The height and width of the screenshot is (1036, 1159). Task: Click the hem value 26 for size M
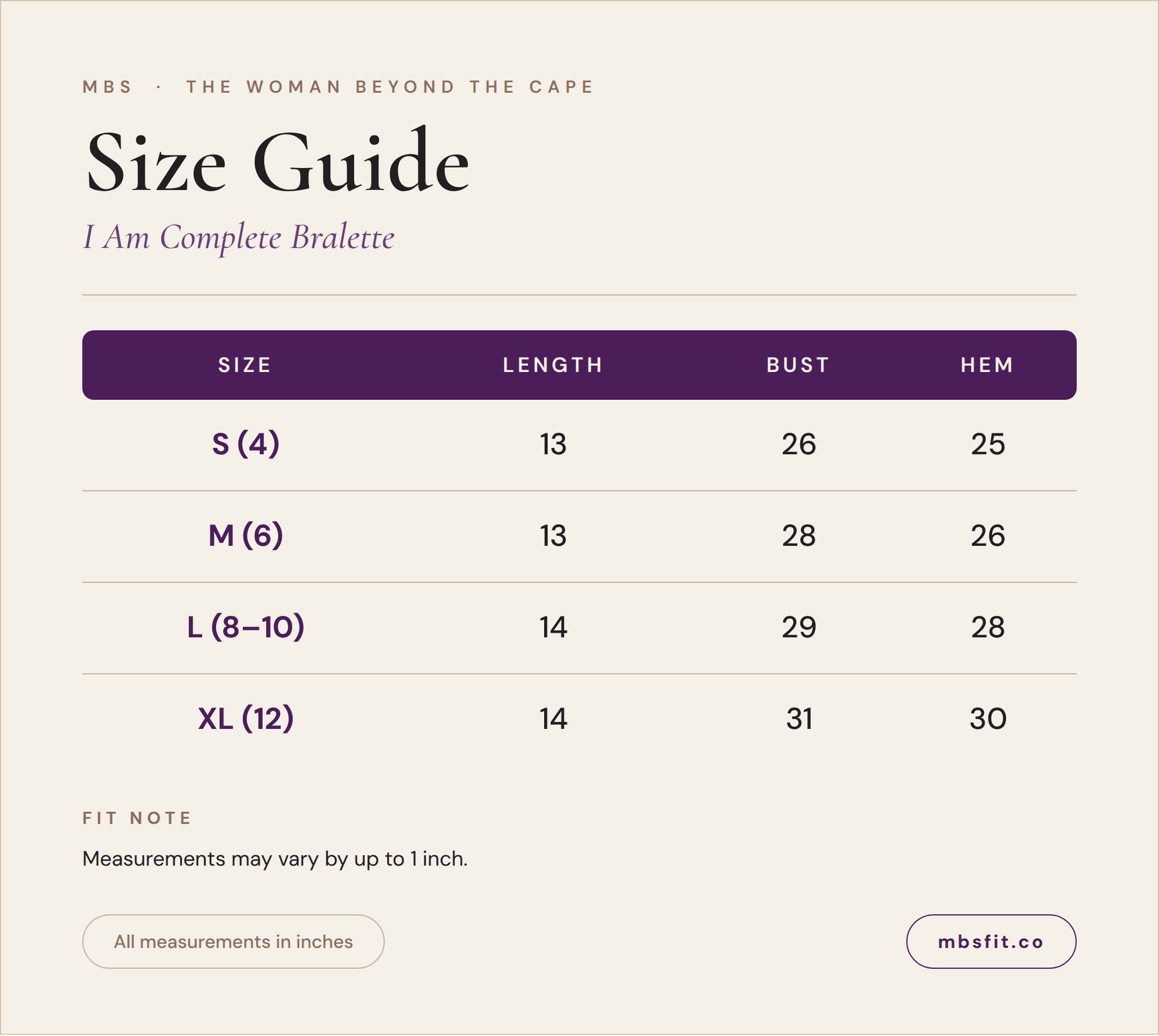pos(988,536)
